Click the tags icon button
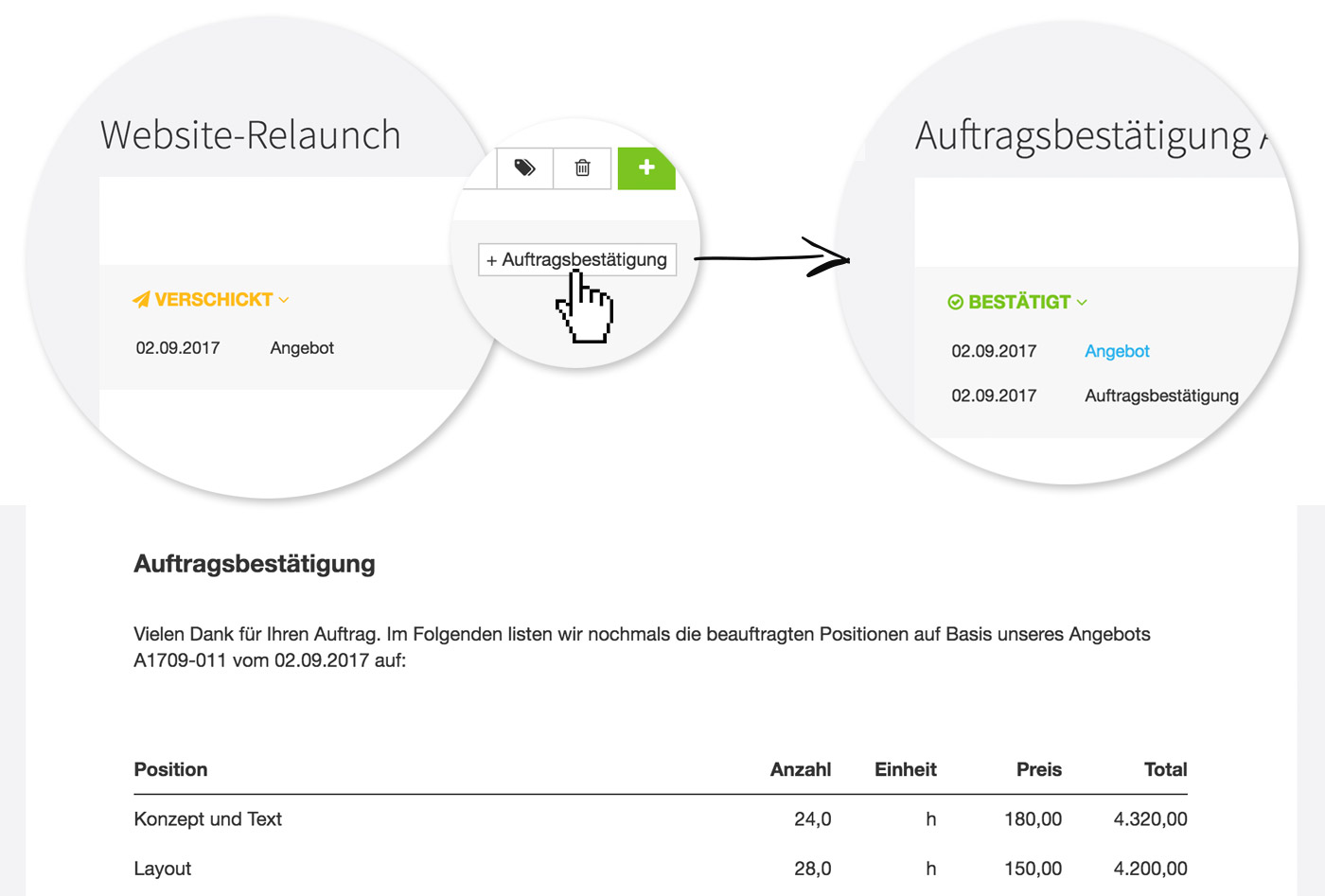Image resolution: width=1325 pixels, height=896 pixels. click(524, 168)
